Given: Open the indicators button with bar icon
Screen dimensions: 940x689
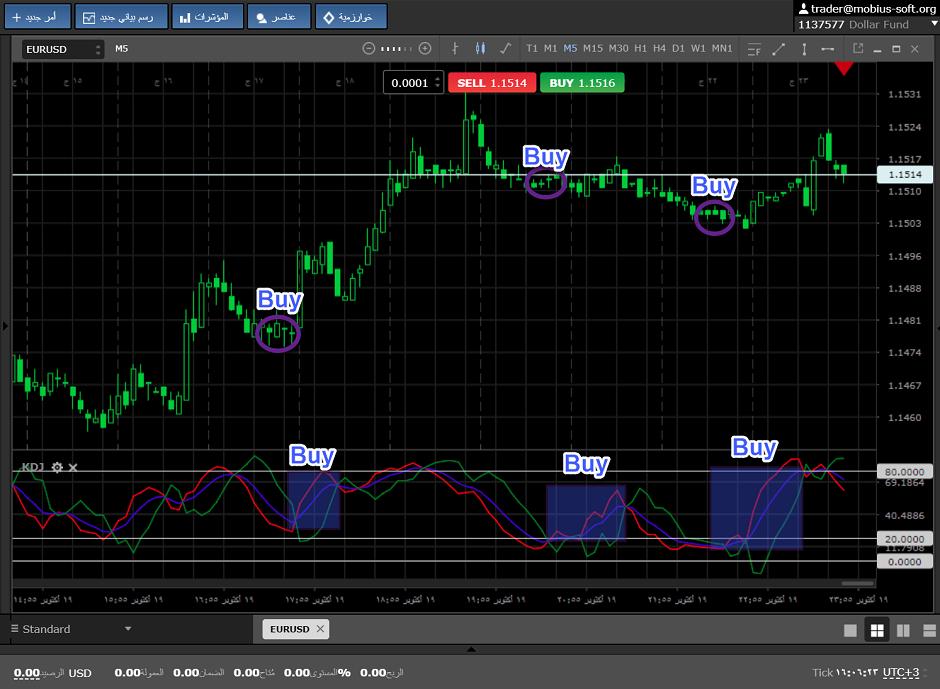Looking at the screenshot, I should click(x=207, y=16).
